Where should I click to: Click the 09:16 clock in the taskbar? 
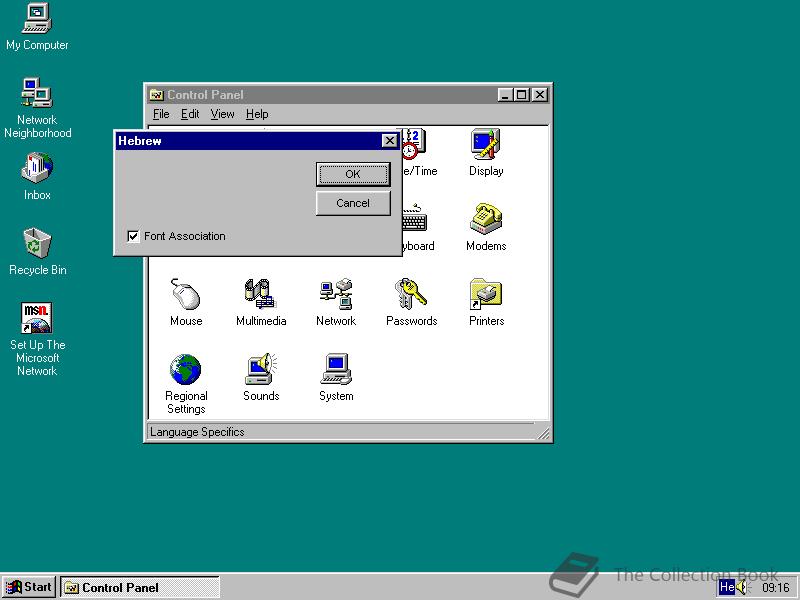tap(776, 588)
